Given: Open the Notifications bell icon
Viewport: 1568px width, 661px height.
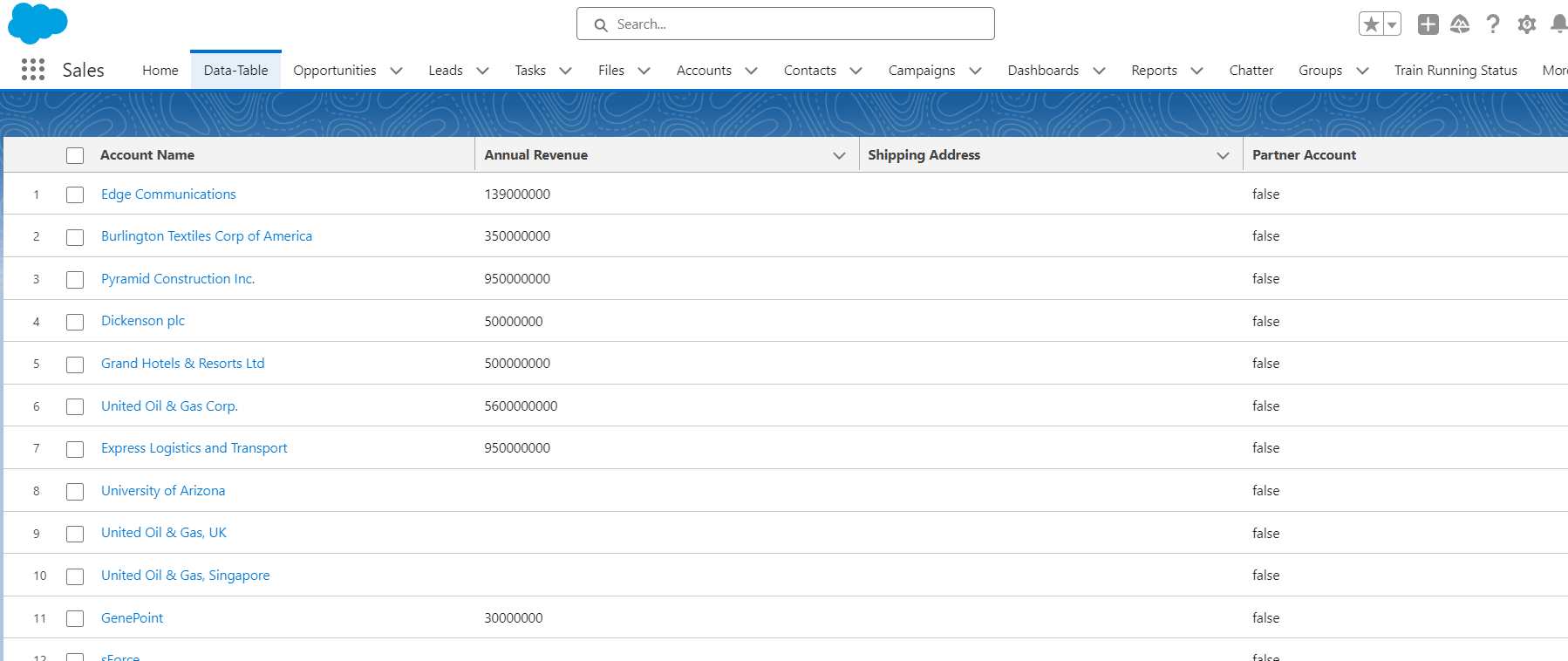Looking at the screenshot, I should [x=1558, y=24].
